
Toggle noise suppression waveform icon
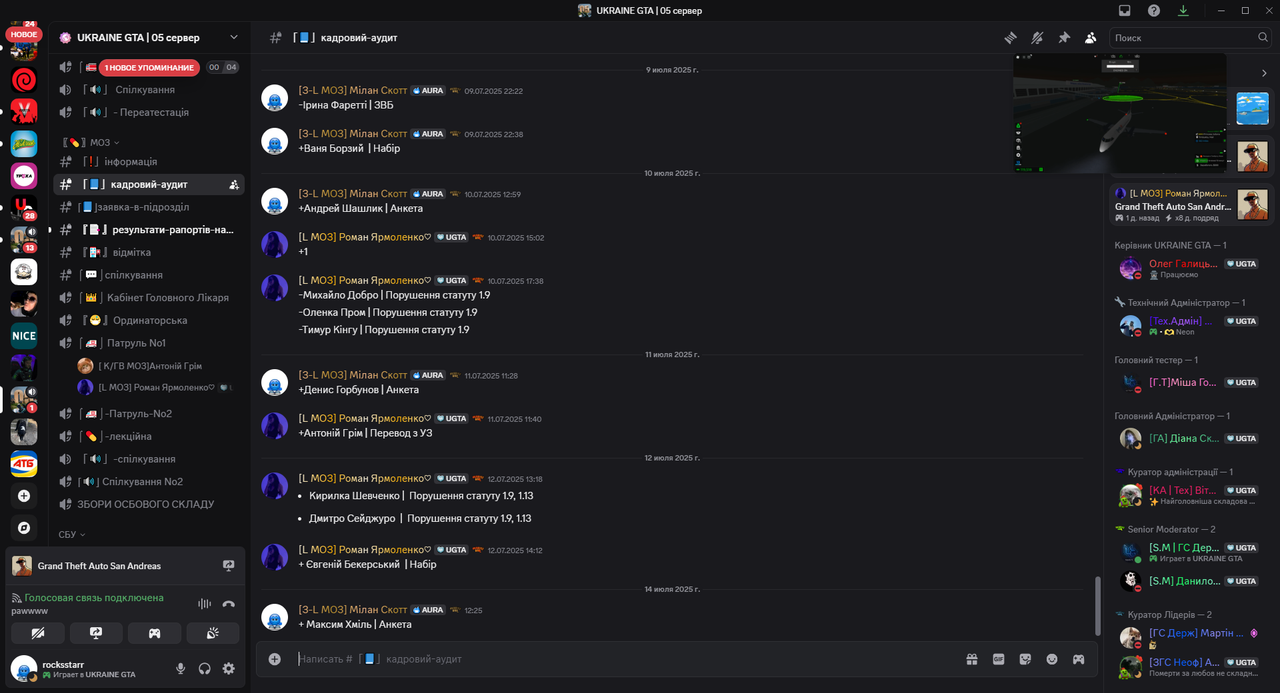point(205,604)
